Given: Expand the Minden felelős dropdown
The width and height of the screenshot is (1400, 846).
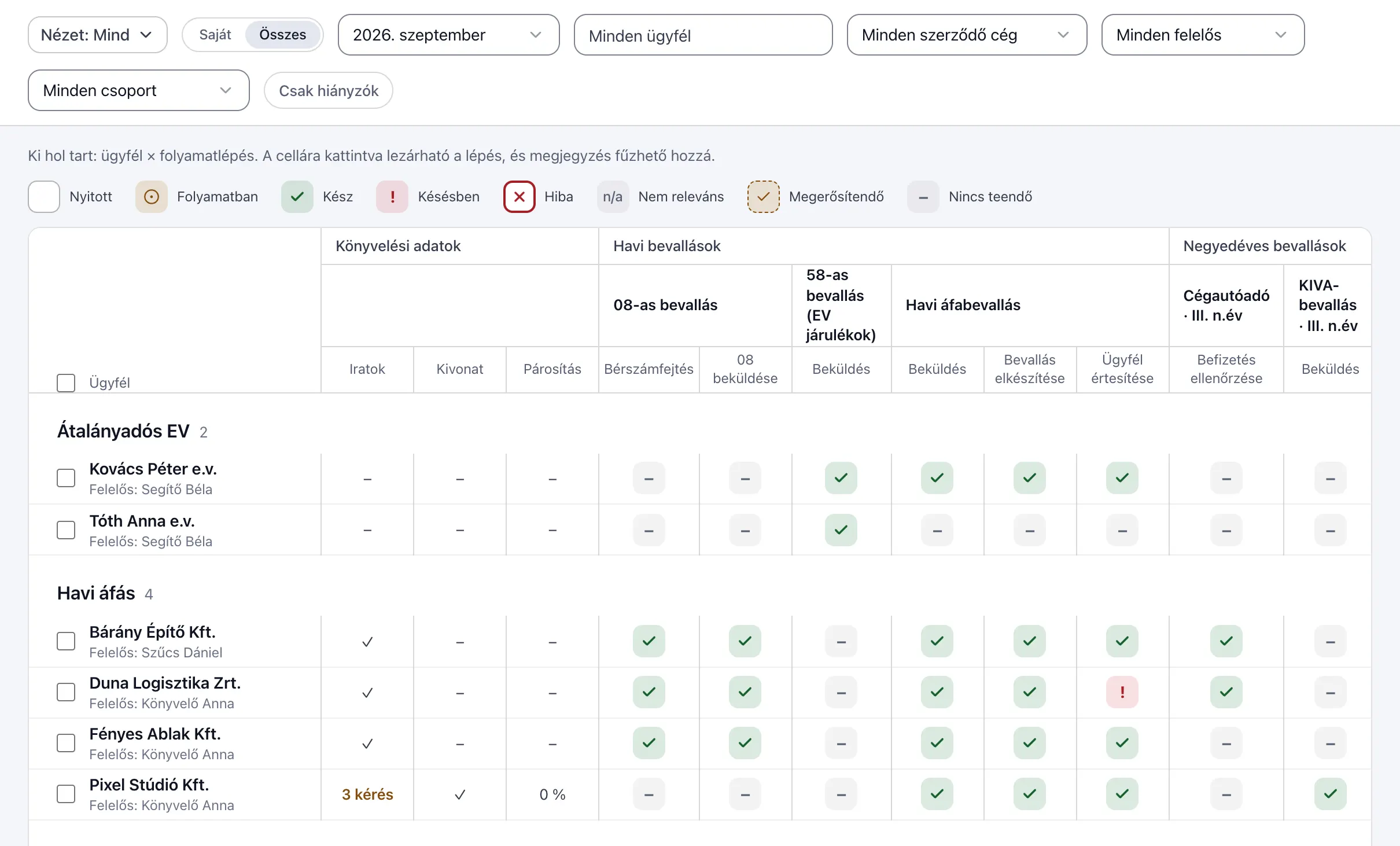Looking at the screenshot, I should (x=1203, y=35).
